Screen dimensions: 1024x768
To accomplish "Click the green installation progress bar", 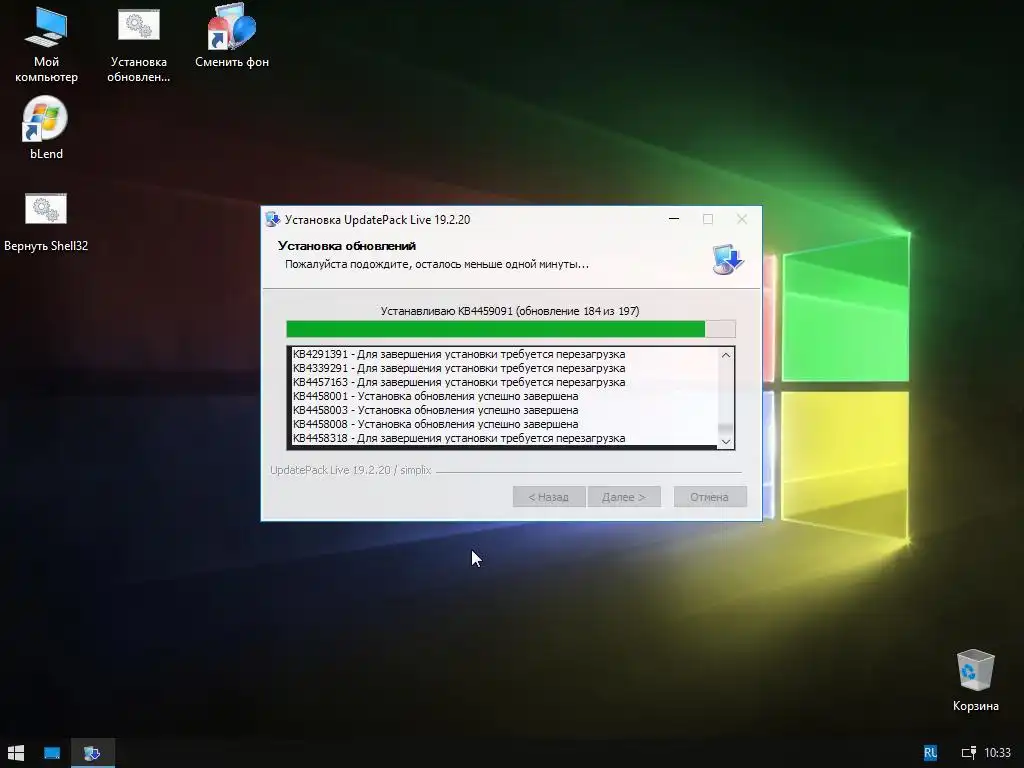I will pos(511,328).
